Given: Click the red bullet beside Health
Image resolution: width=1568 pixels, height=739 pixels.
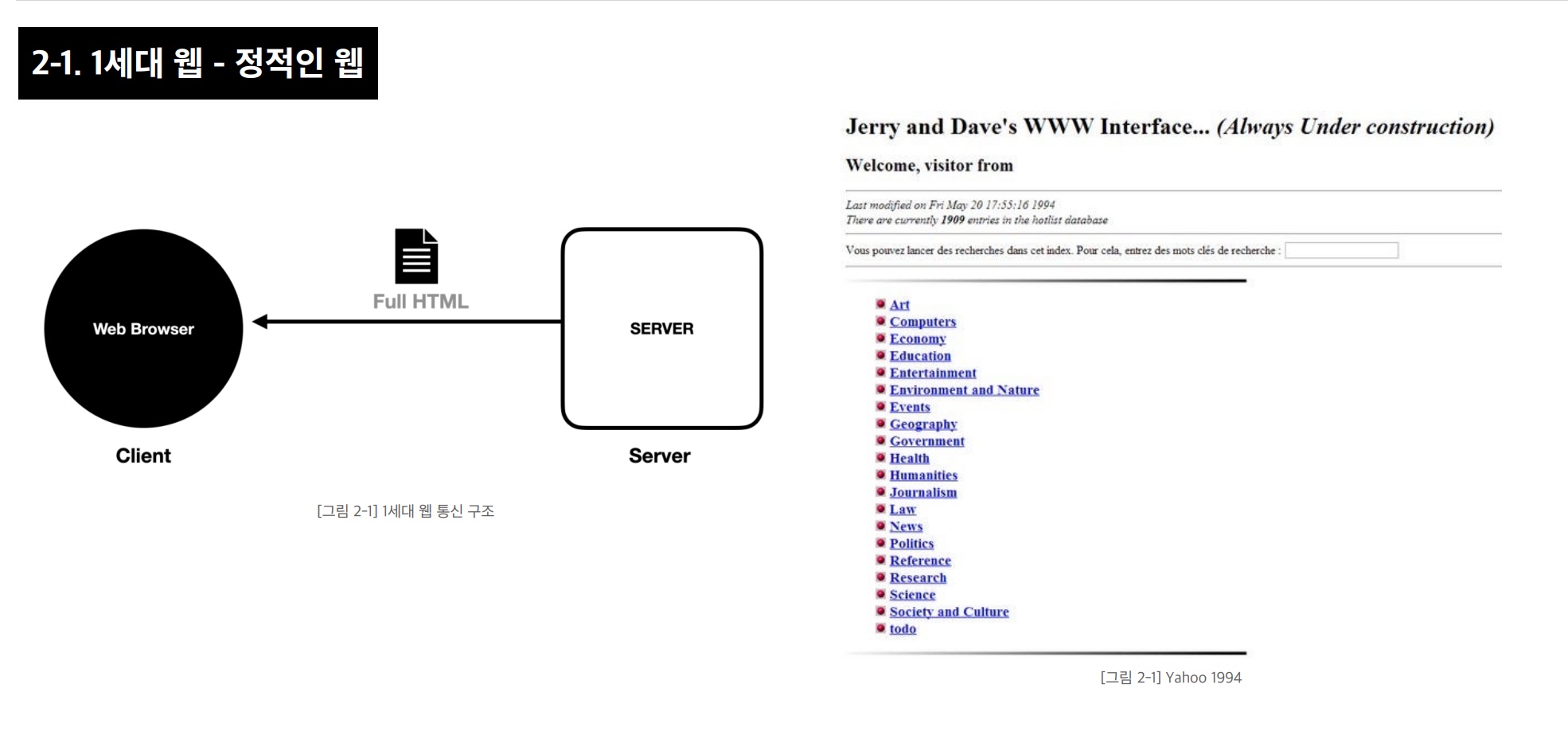Looking at the screenshot, I should pos(880,457).
